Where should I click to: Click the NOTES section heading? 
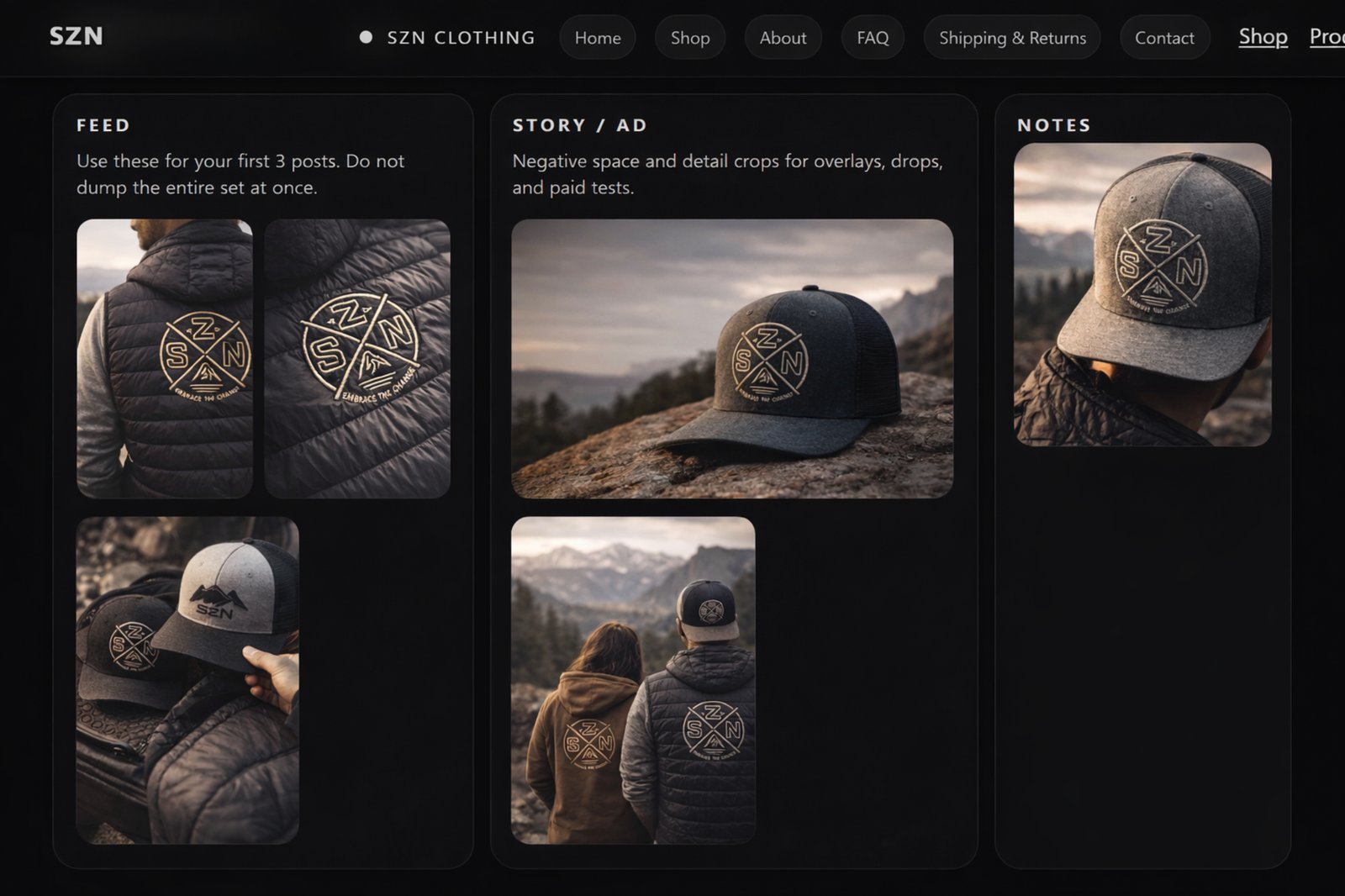click(x=1054, y=125)
